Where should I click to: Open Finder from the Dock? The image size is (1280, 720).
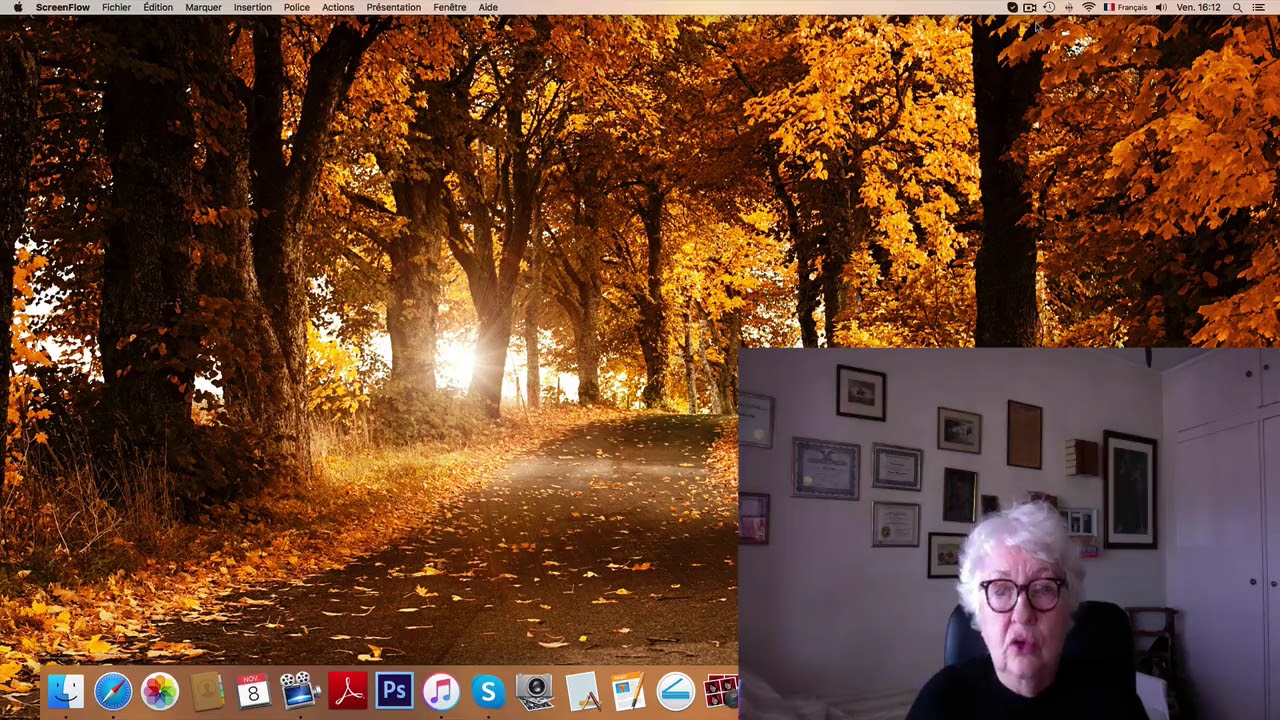coord(66,691)
